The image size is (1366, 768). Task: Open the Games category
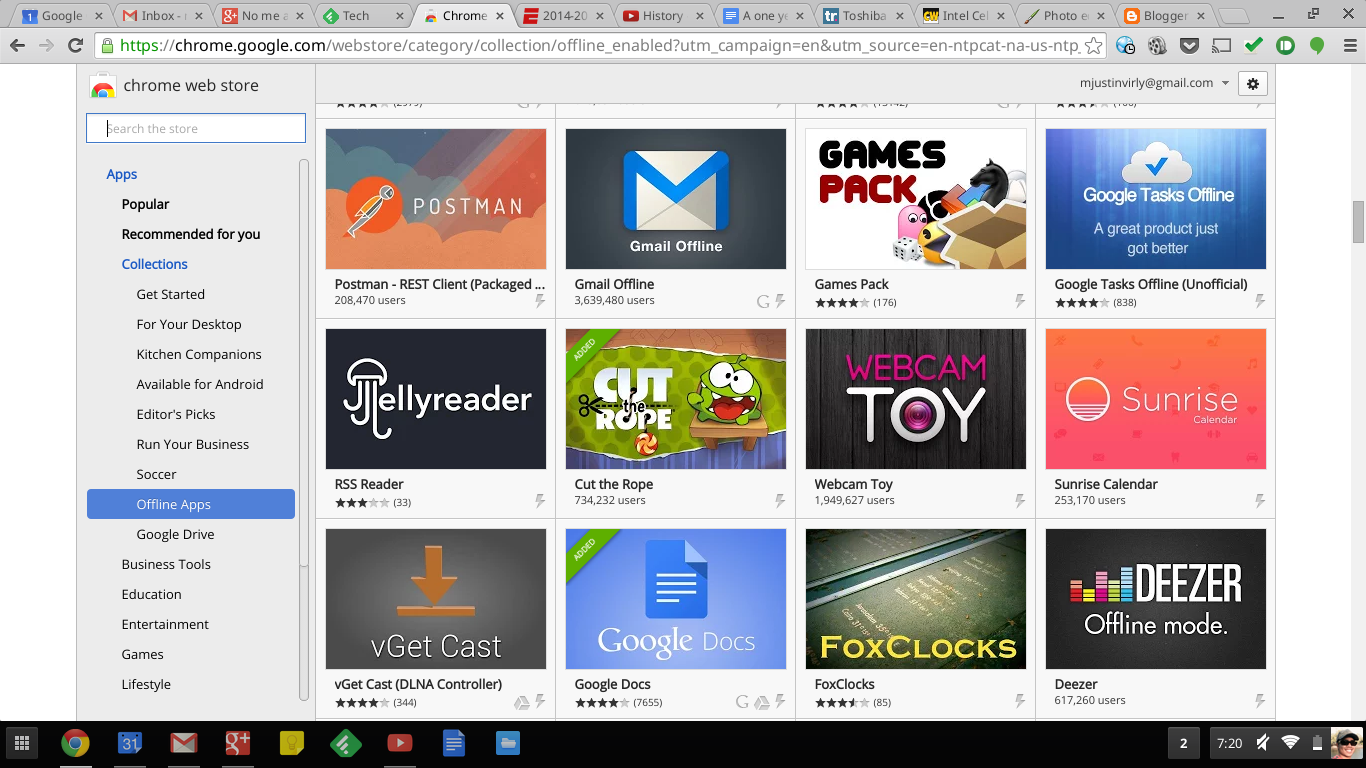click(142, 654)
